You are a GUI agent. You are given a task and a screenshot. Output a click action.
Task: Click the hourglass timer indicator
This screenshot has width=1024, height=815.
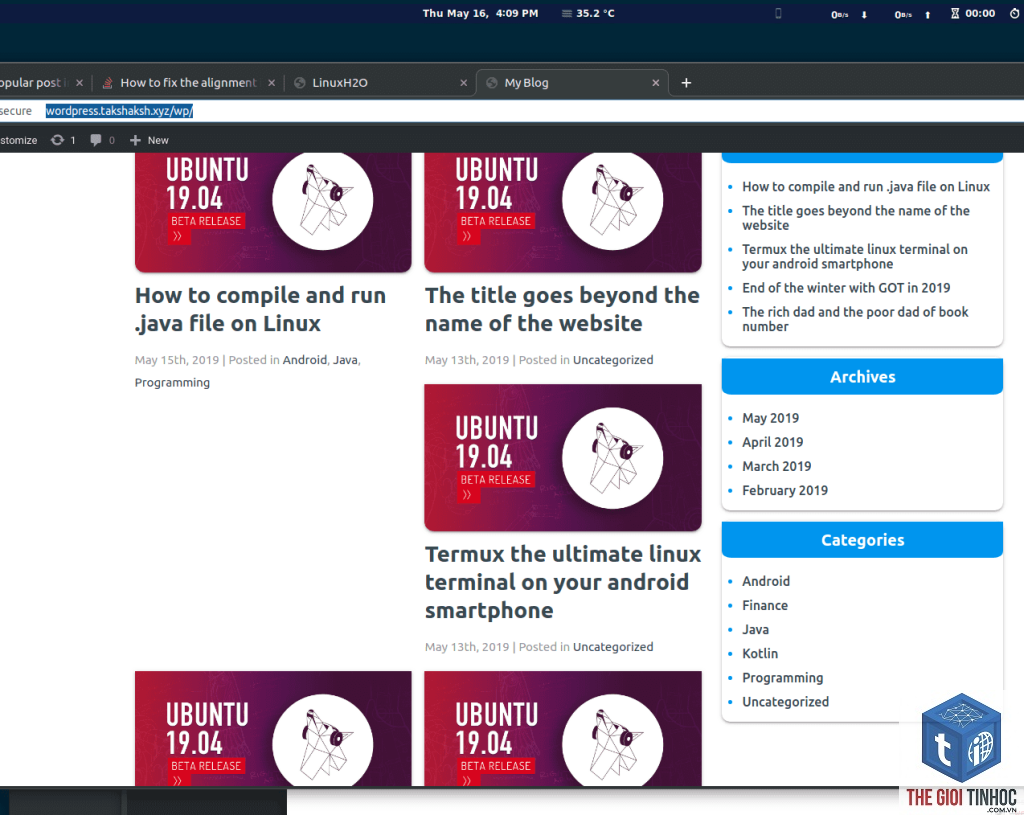tap(972, 13)
